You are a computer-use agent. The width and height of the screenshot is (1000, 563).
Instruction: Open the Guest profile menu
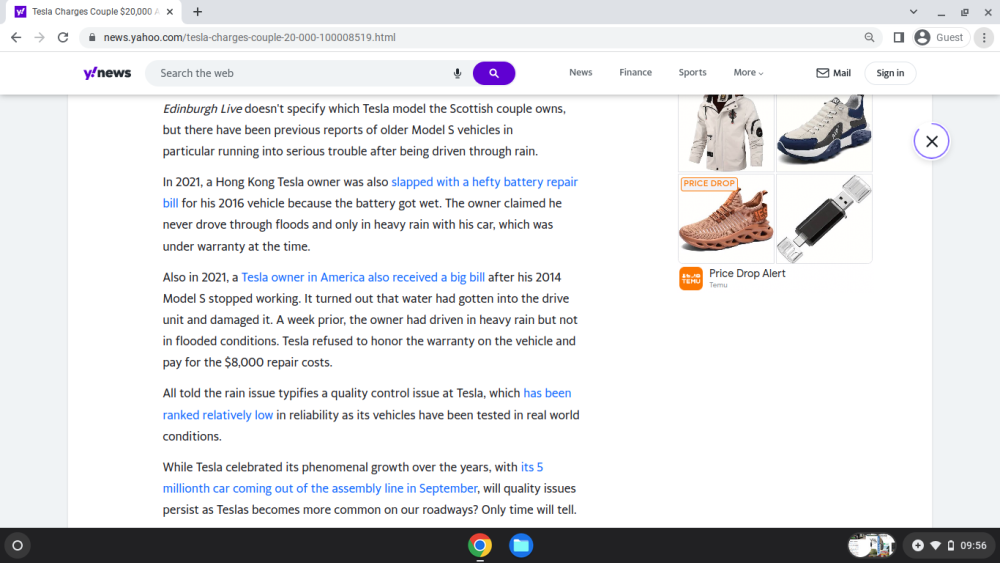coord(941,38)
